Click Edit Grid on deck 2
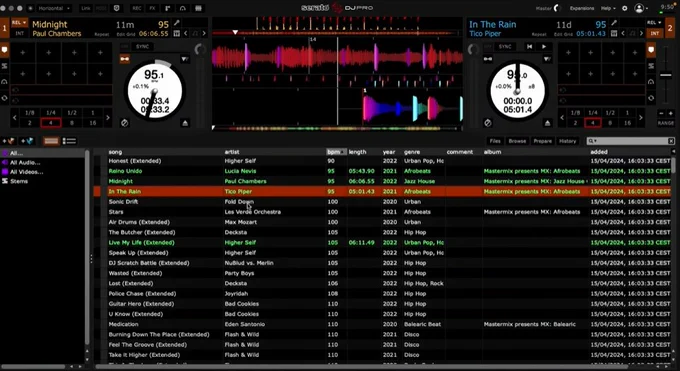The height and width of the screenshot is (371, 680). click(563, 34)
